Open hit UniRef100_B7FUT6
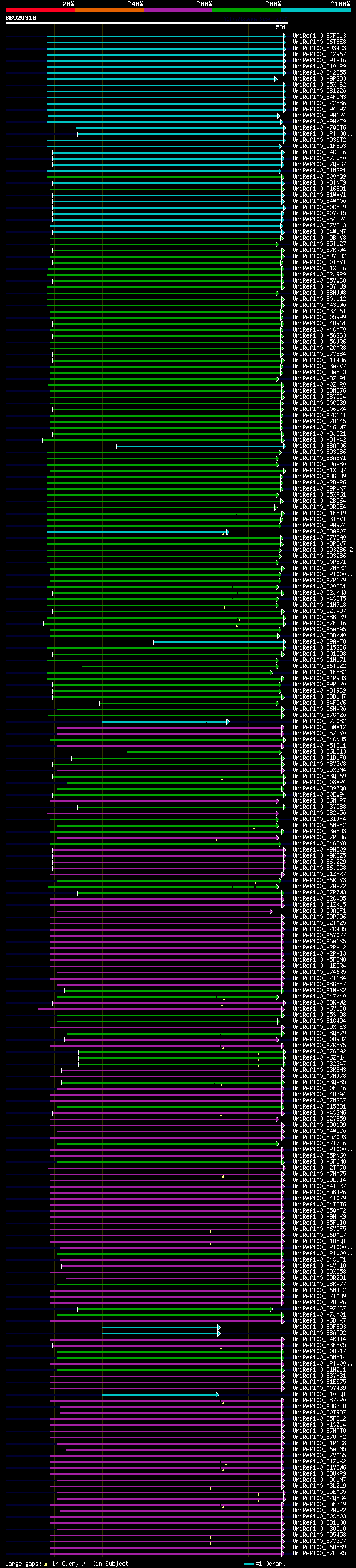 [x=319, y=623]
